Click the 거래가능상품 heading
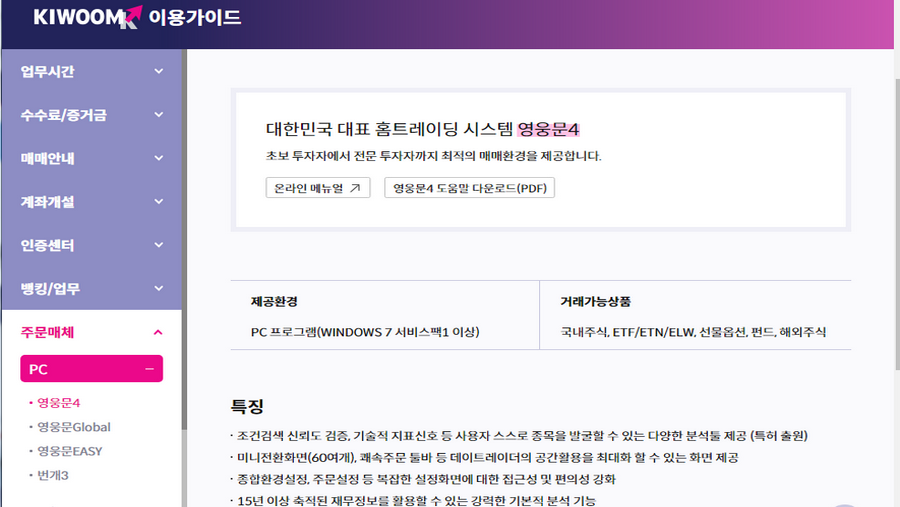900x507 pixels. pos(596,301)
